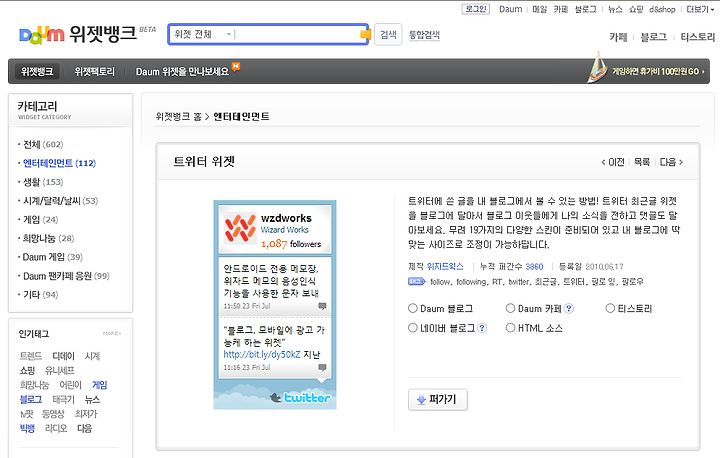This screenshot has width=720, height=458.
Task: Select 엔터테인먼트 (112) category
Action: [x=59, y=163]
